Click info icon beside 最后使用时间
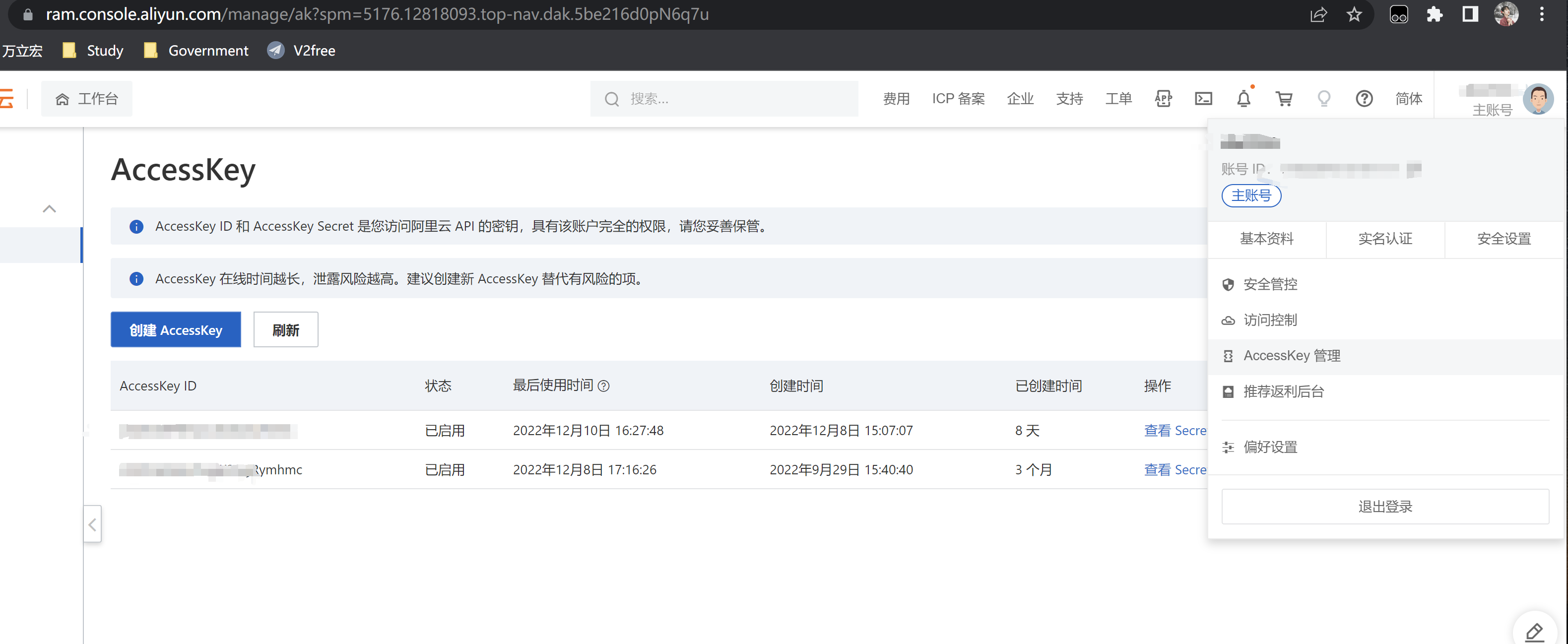 coord(603,386)
